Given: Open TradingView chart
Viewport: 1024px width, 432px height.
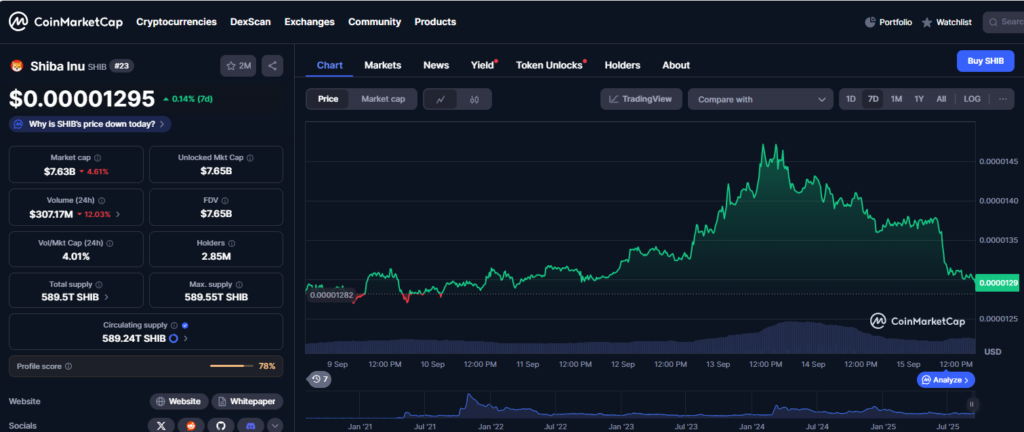Looking at the screenshot, I should [x=641, y=99].
